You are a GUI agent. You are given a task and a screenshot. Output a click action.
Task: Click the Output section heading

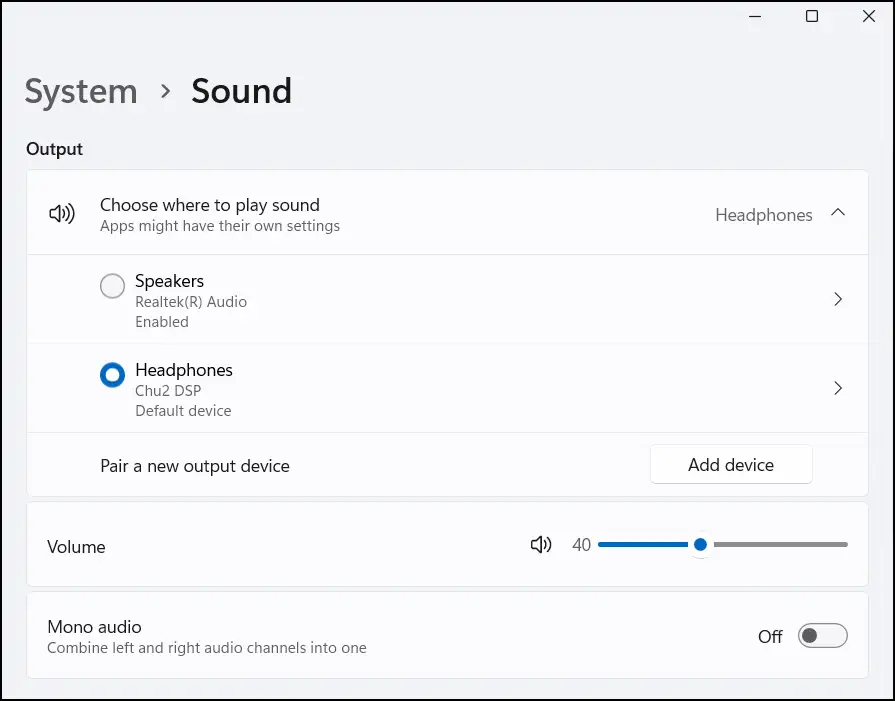coord(55,149)
